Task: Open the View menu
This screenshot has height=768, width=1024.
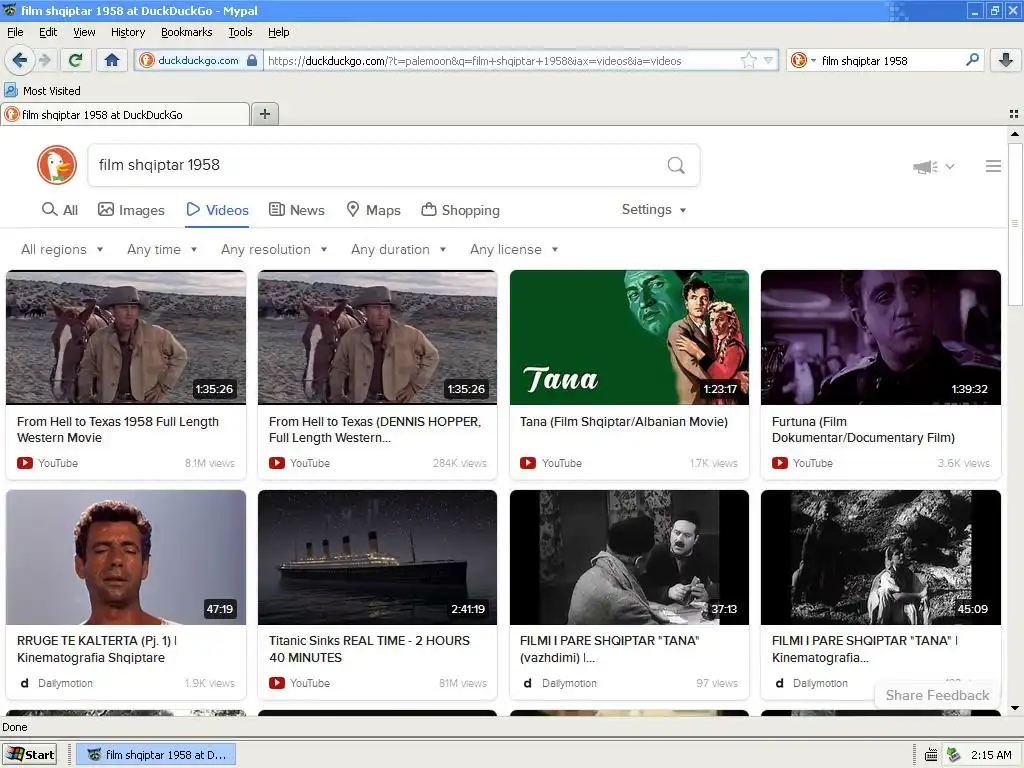Action: pos(84,32)
